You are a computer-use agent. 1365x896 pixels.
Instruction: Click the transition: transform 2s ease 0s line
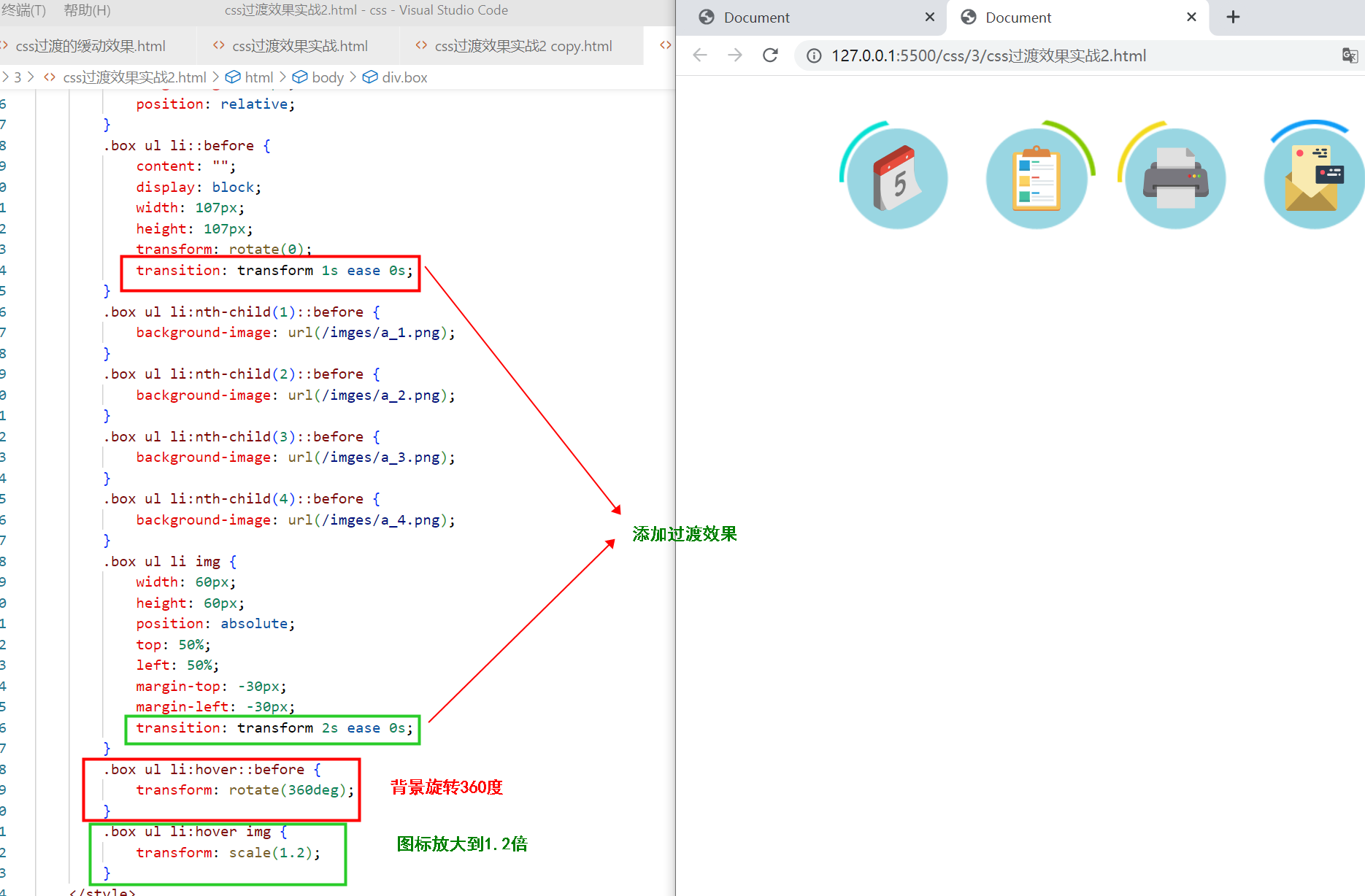pyautogui.click(x=274, y=728)
